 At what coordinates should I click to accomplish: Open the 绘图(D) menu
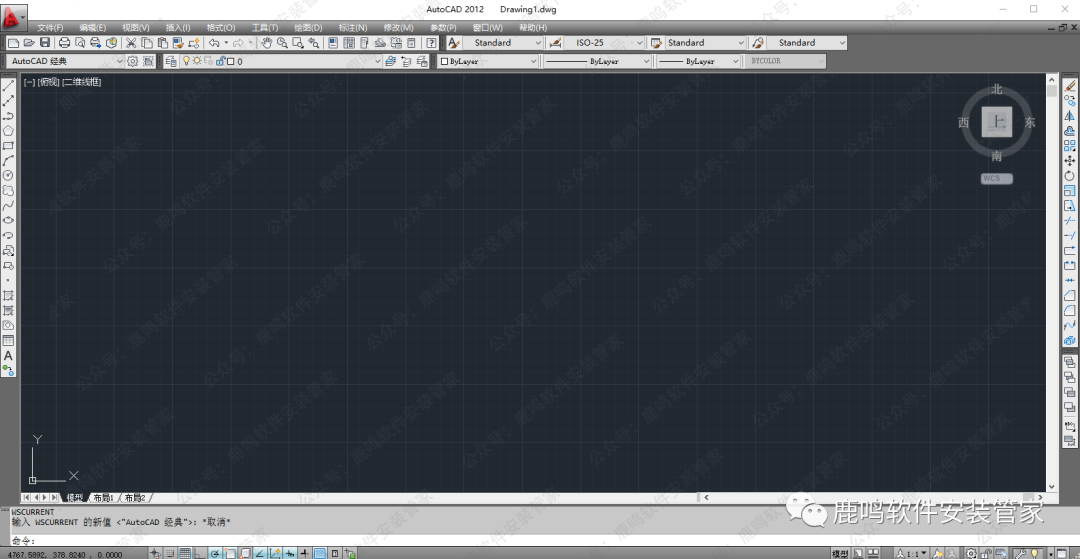click(x=308, y=27)
